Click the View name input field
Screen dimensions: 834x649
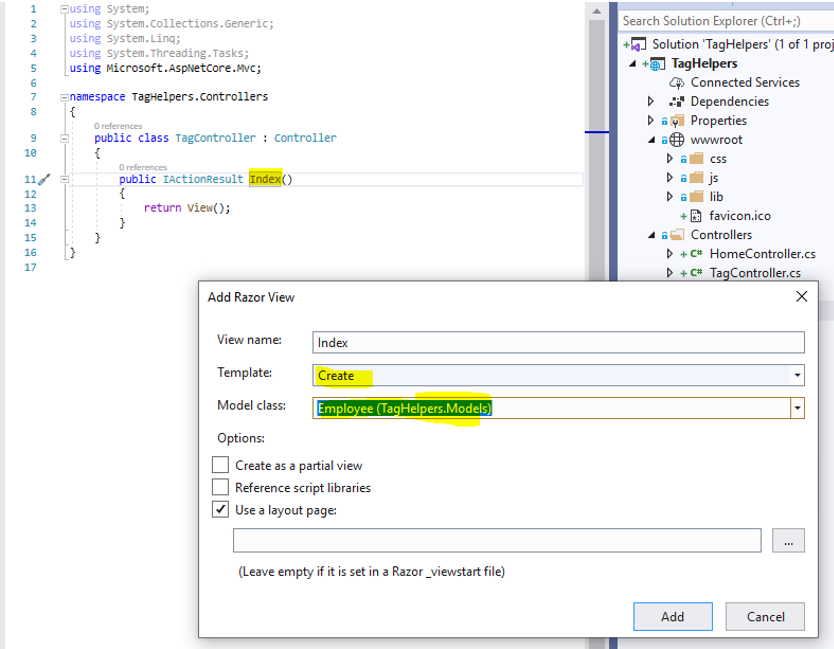(500, 342)
